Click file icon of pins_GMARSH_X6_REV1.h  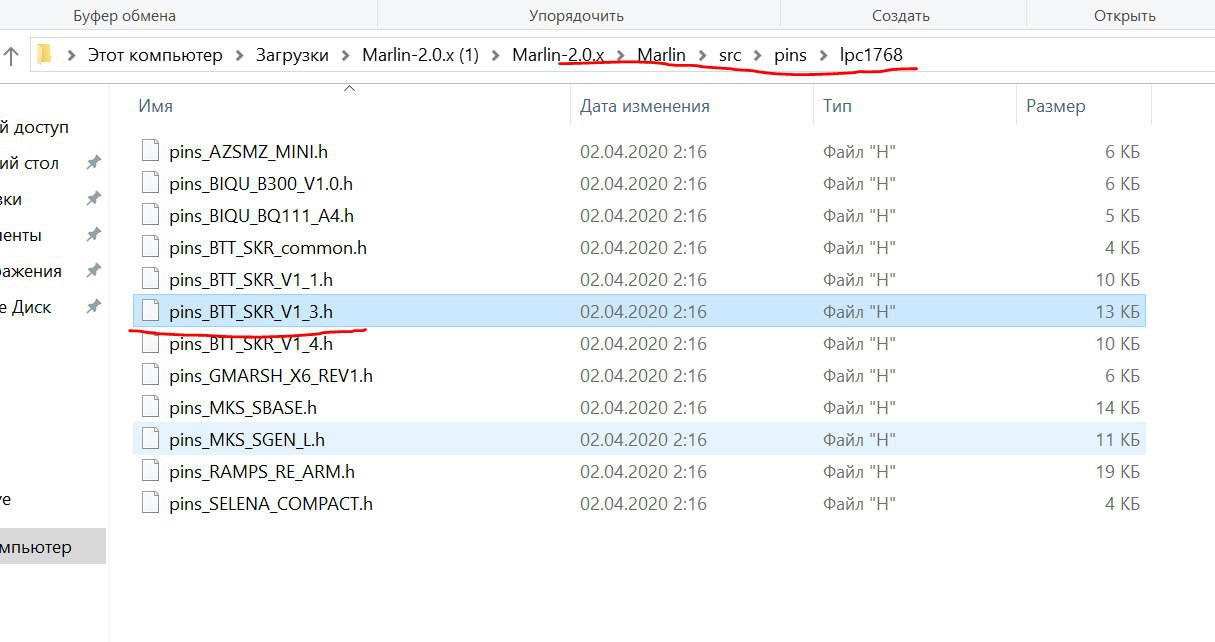coord(150,376)
